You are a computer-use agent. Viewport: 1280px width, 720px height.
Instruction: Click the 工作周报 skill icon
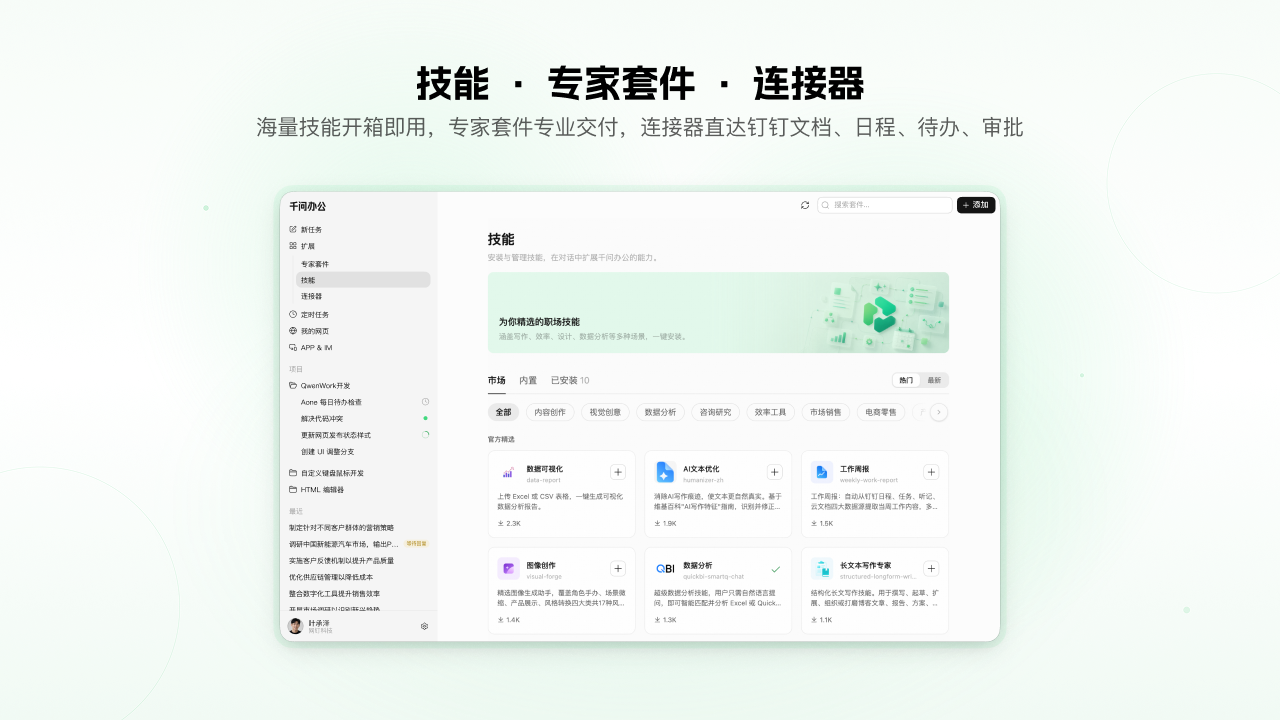(821, 472)
